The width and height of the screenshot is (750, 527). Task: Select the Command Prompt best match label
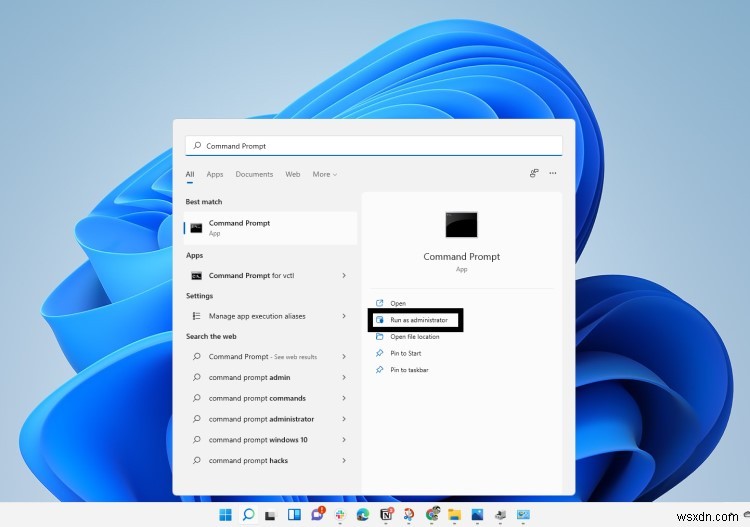[x=239, y=223]
